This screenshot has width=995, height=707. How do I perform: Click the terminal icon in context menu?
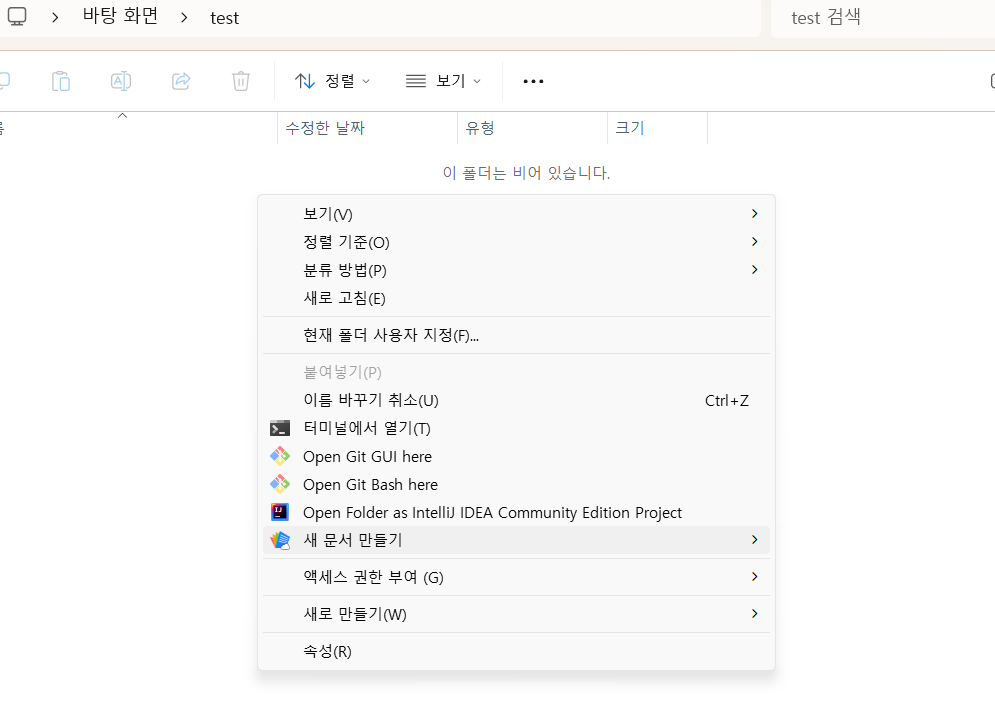280,428
